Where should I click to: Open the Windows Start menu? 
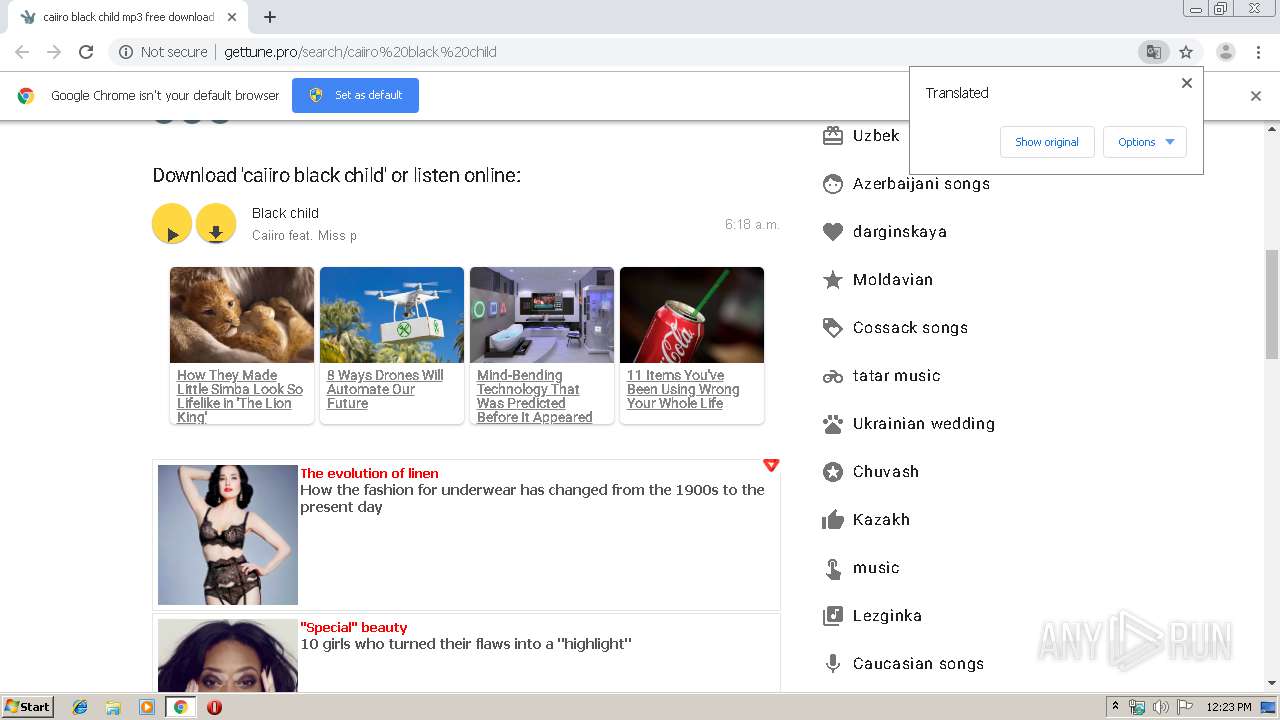pyautogui.click(x=27, y=707)
